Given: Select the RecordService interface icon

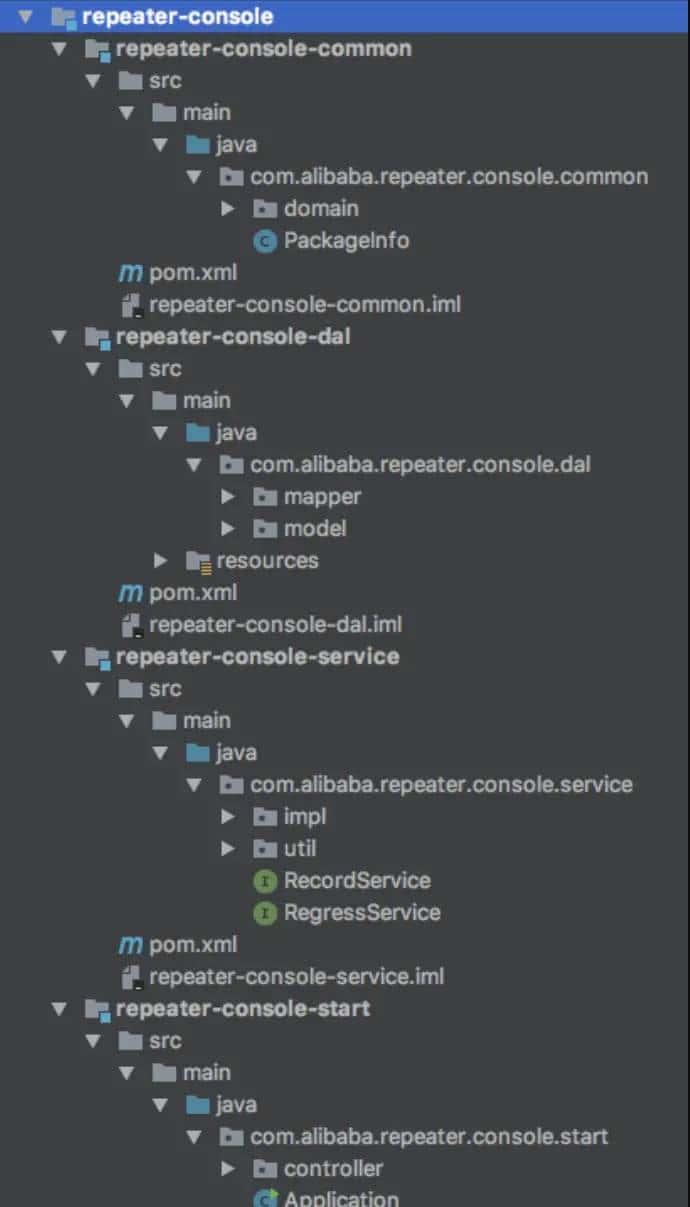Looking at the screenshot, I should click(x=264, y=880).
